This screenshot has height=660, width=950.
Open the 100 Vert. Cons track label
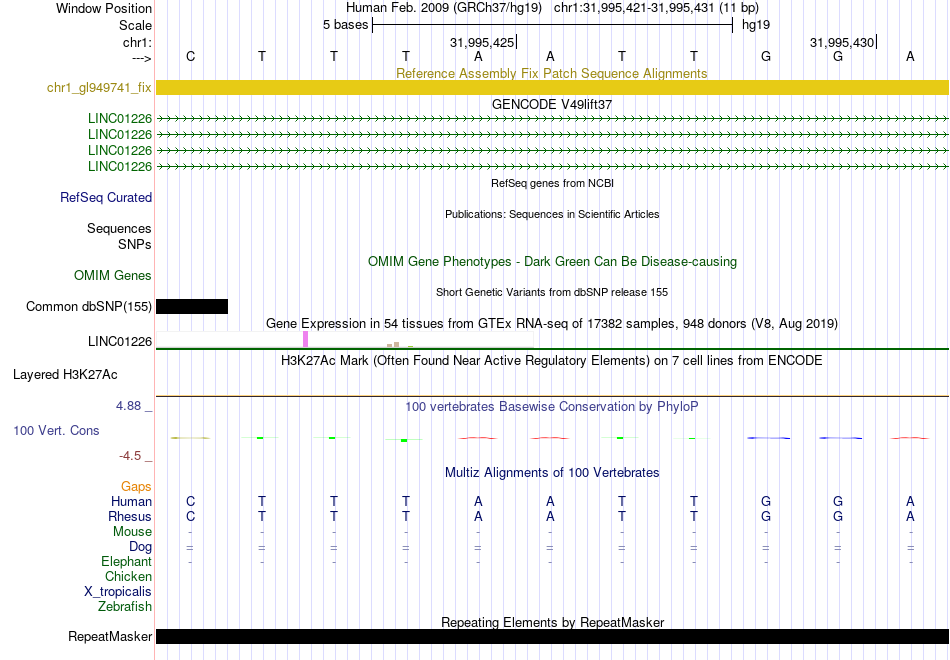click(x=56, y=430)
